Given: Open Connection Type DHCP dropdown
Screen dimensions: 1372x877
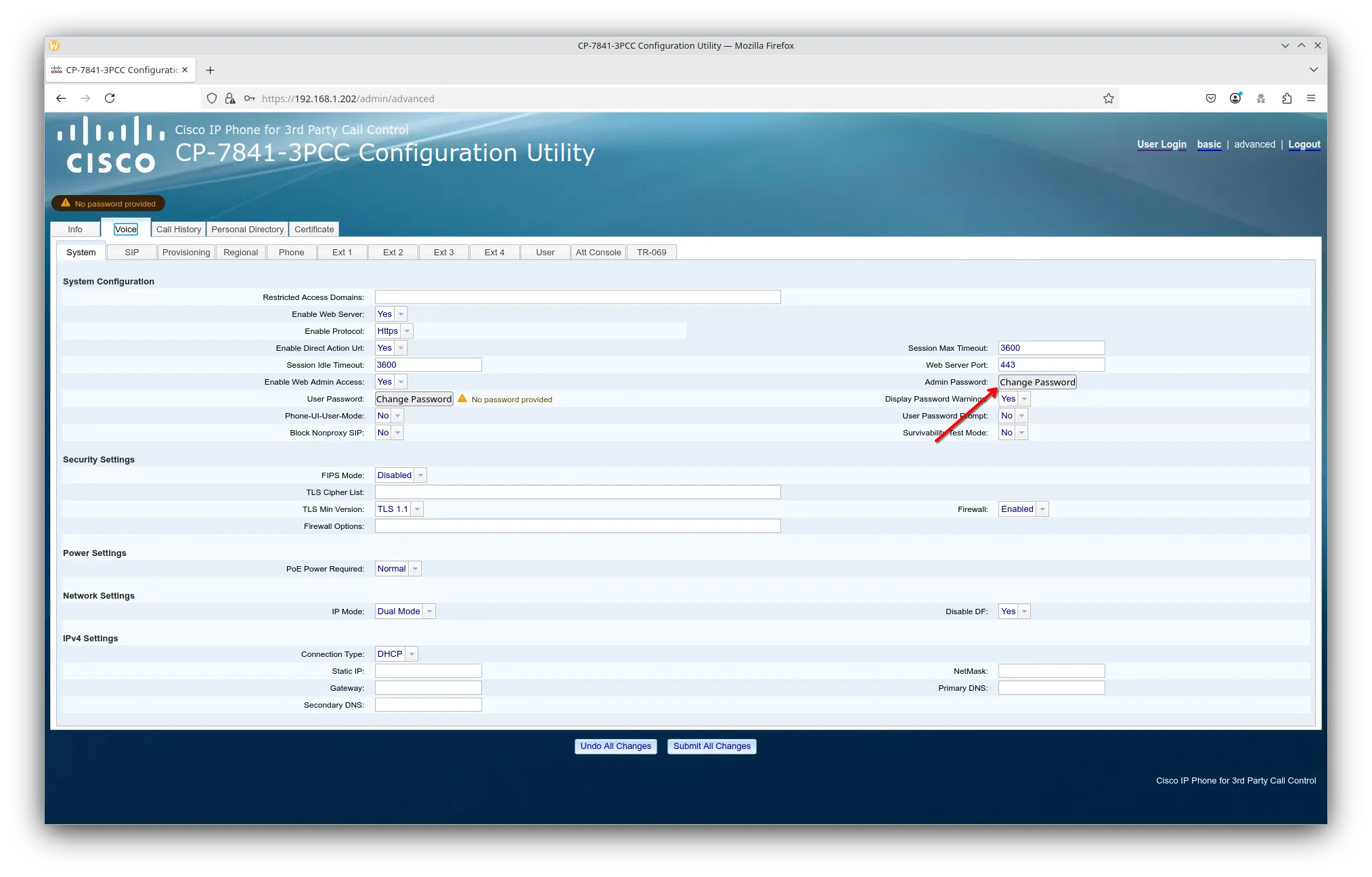Looking at the screenshot, I should tap(396, 654).
